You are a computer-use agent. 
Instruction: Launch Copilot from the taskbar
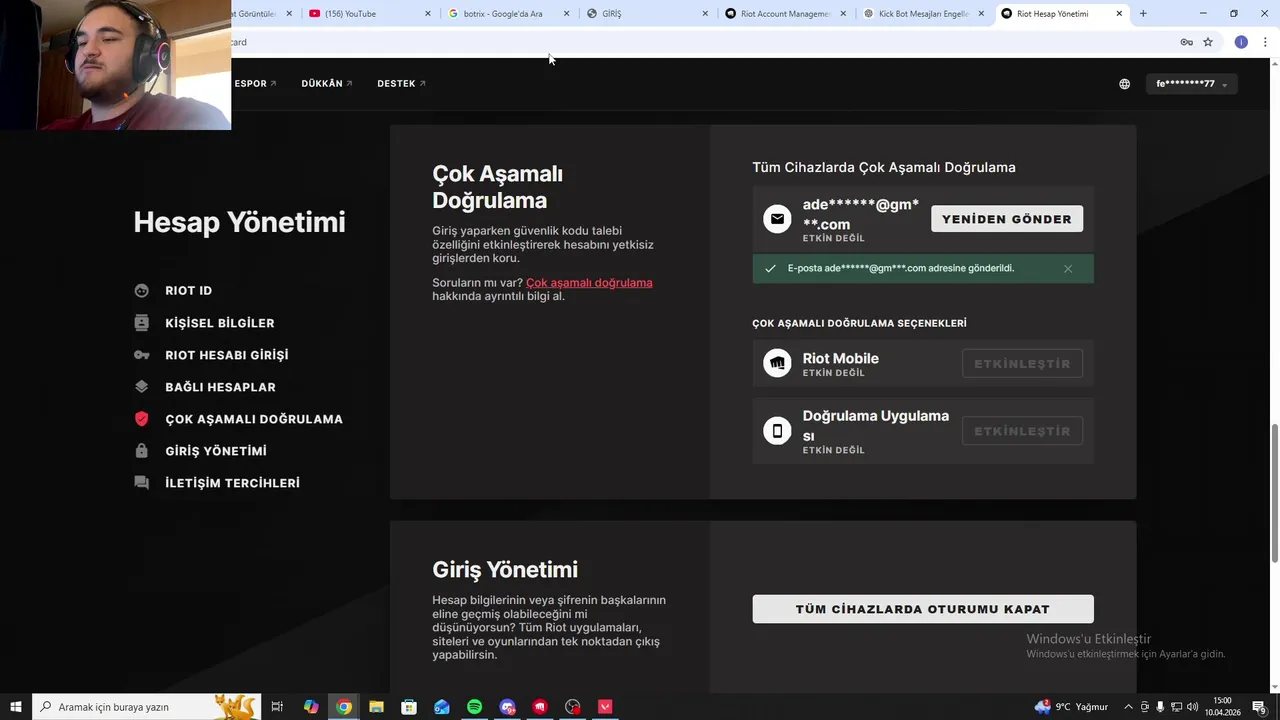(311, 707)
